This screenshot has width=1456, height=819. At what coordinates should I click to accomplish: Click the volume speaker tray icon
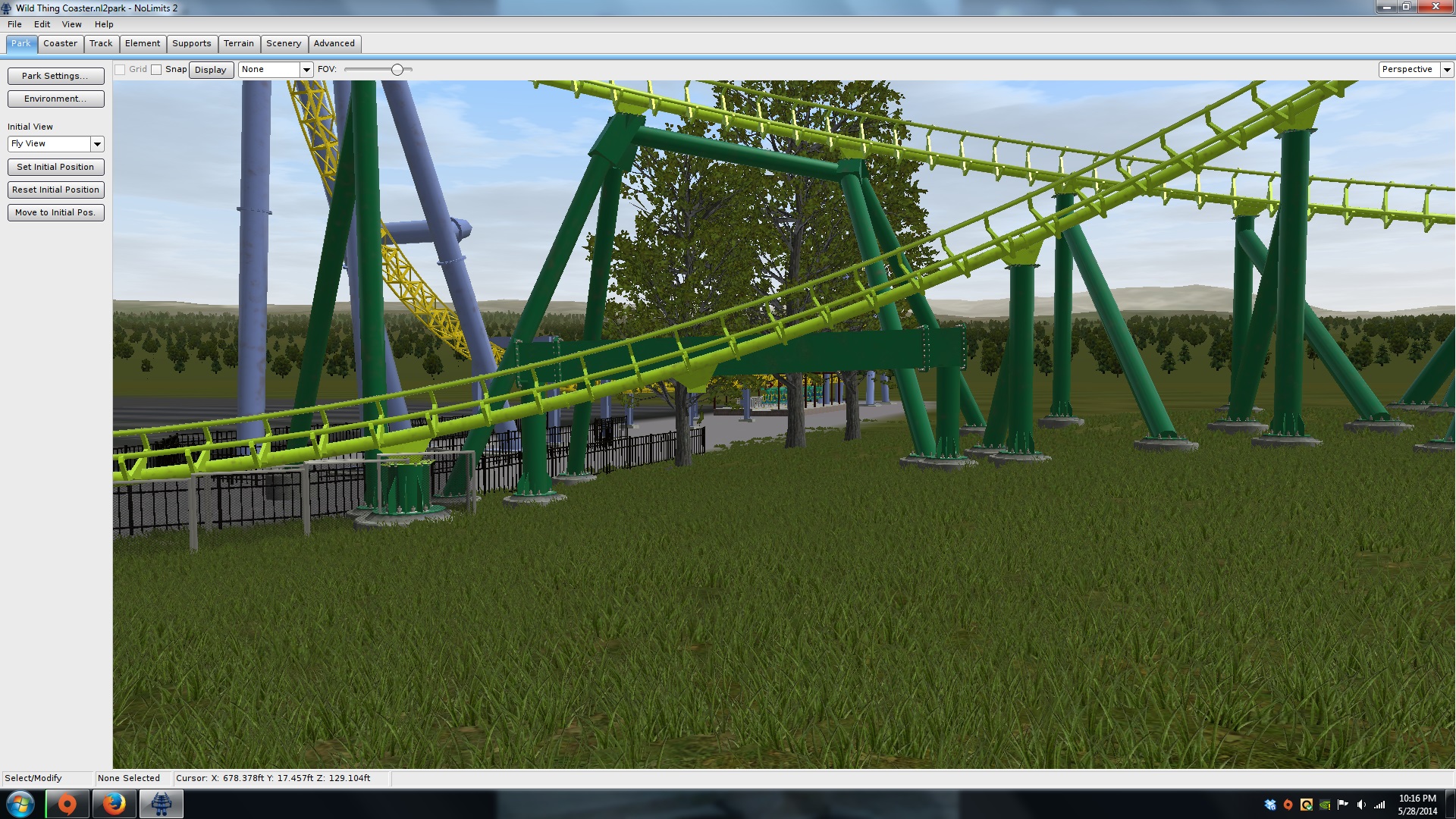point(1361,805)
